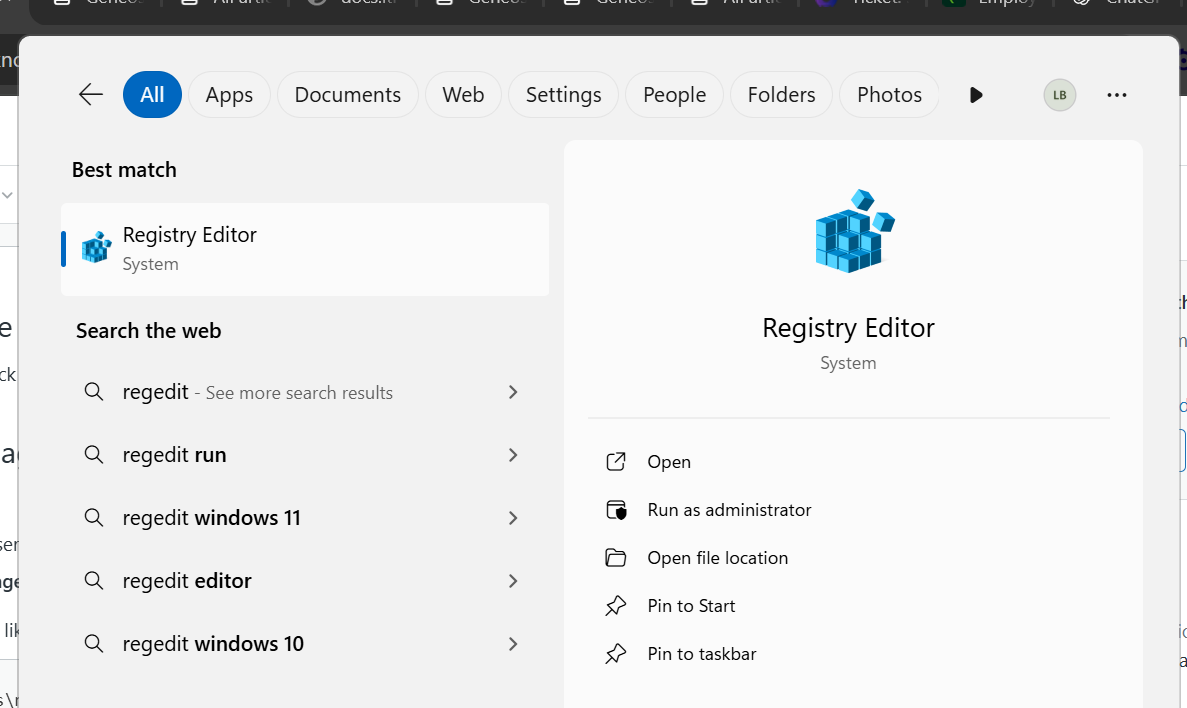Click the large Registry Editor cube icon

853,231
